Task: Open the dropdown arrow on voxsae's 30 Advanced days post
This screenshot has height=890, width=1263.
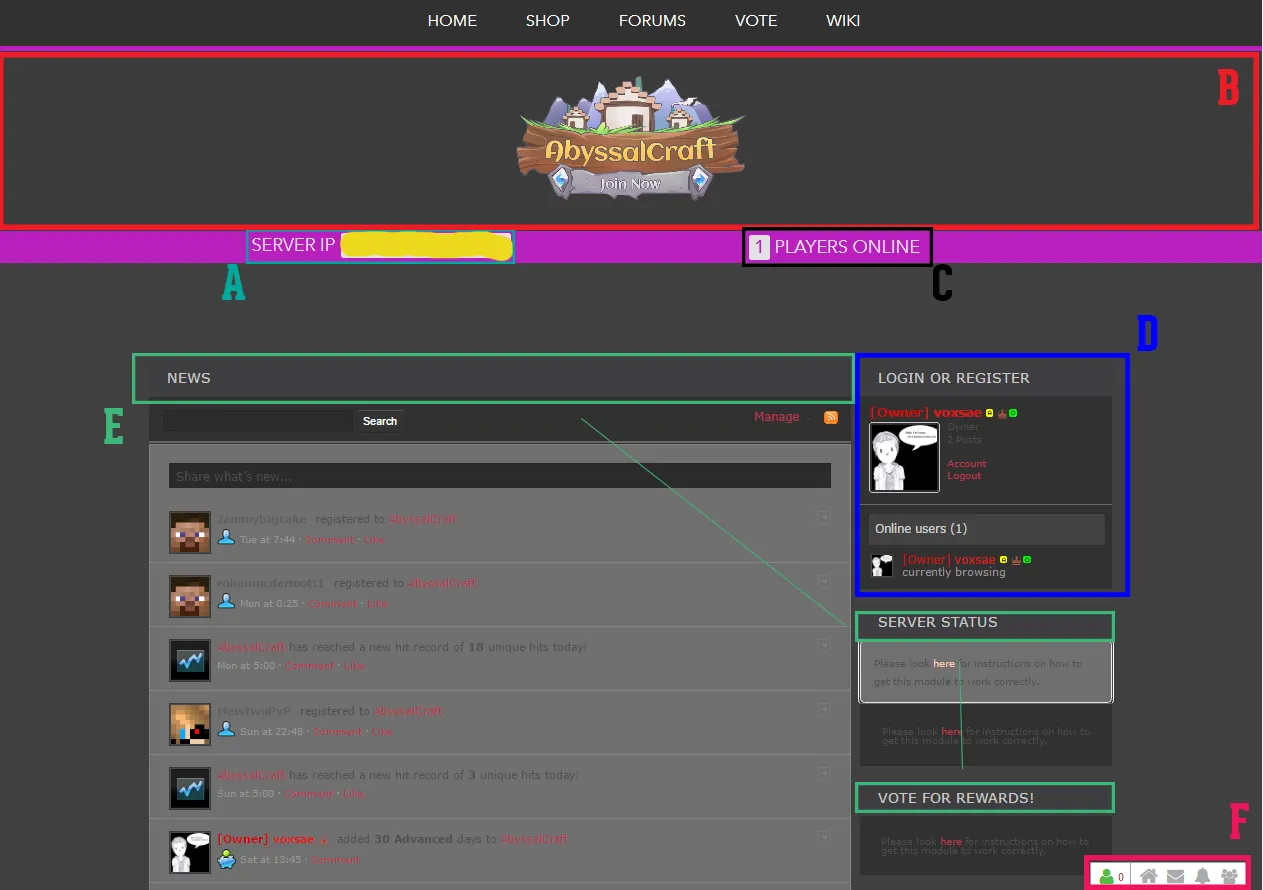Action: click(x=825, y=837)
